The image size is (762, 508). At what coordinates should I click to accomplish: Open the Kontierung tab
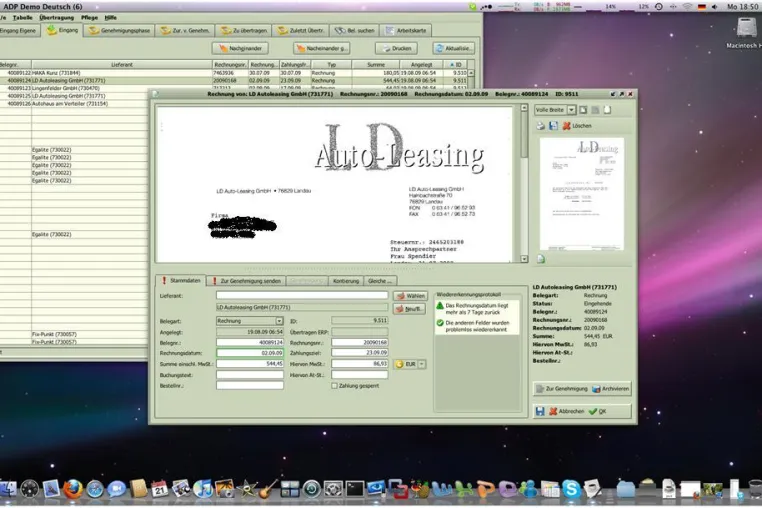pos(346,281)
